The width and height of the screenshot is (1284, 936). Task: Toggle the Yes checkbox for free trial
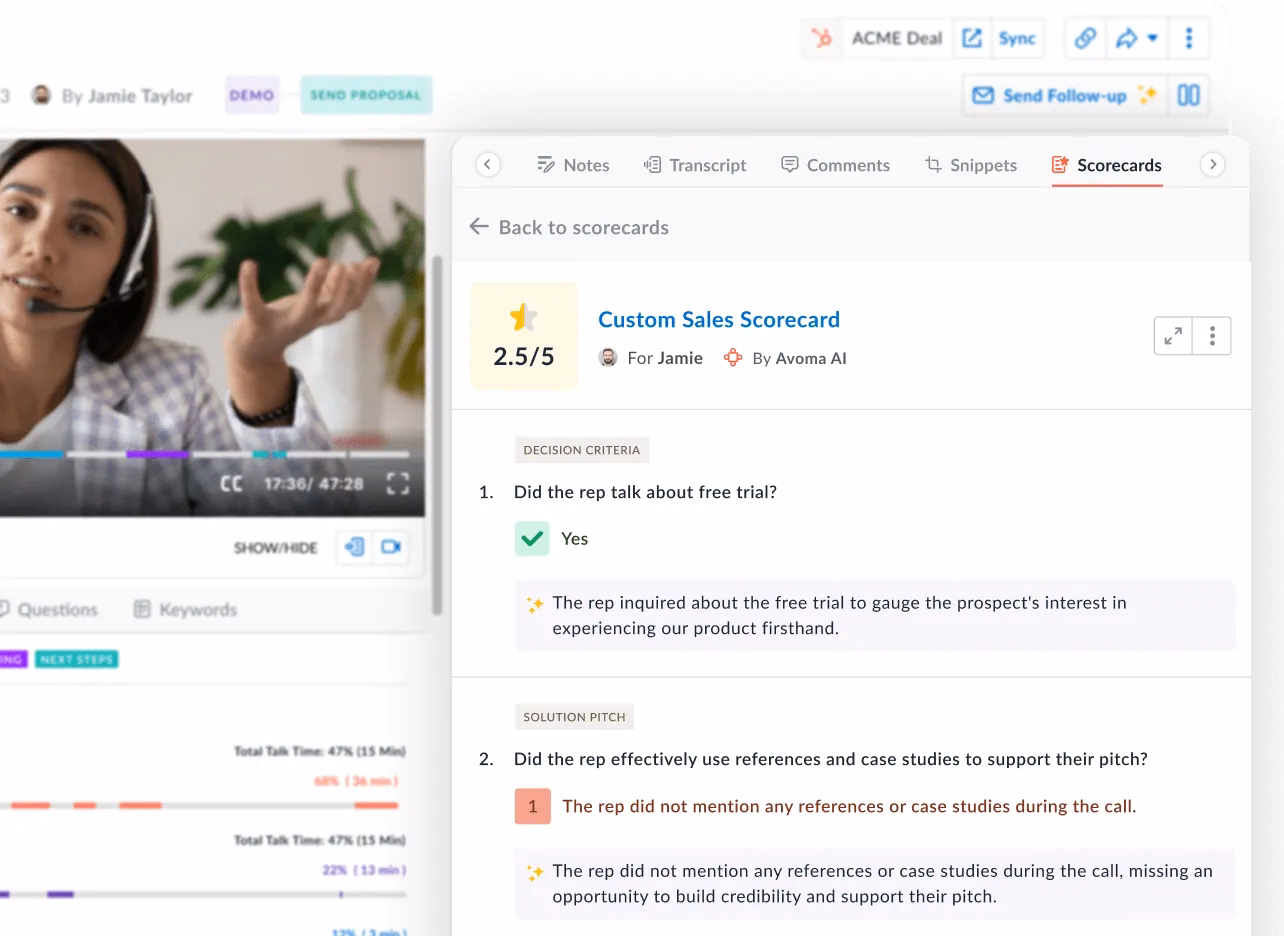click(x=532, y=538)
